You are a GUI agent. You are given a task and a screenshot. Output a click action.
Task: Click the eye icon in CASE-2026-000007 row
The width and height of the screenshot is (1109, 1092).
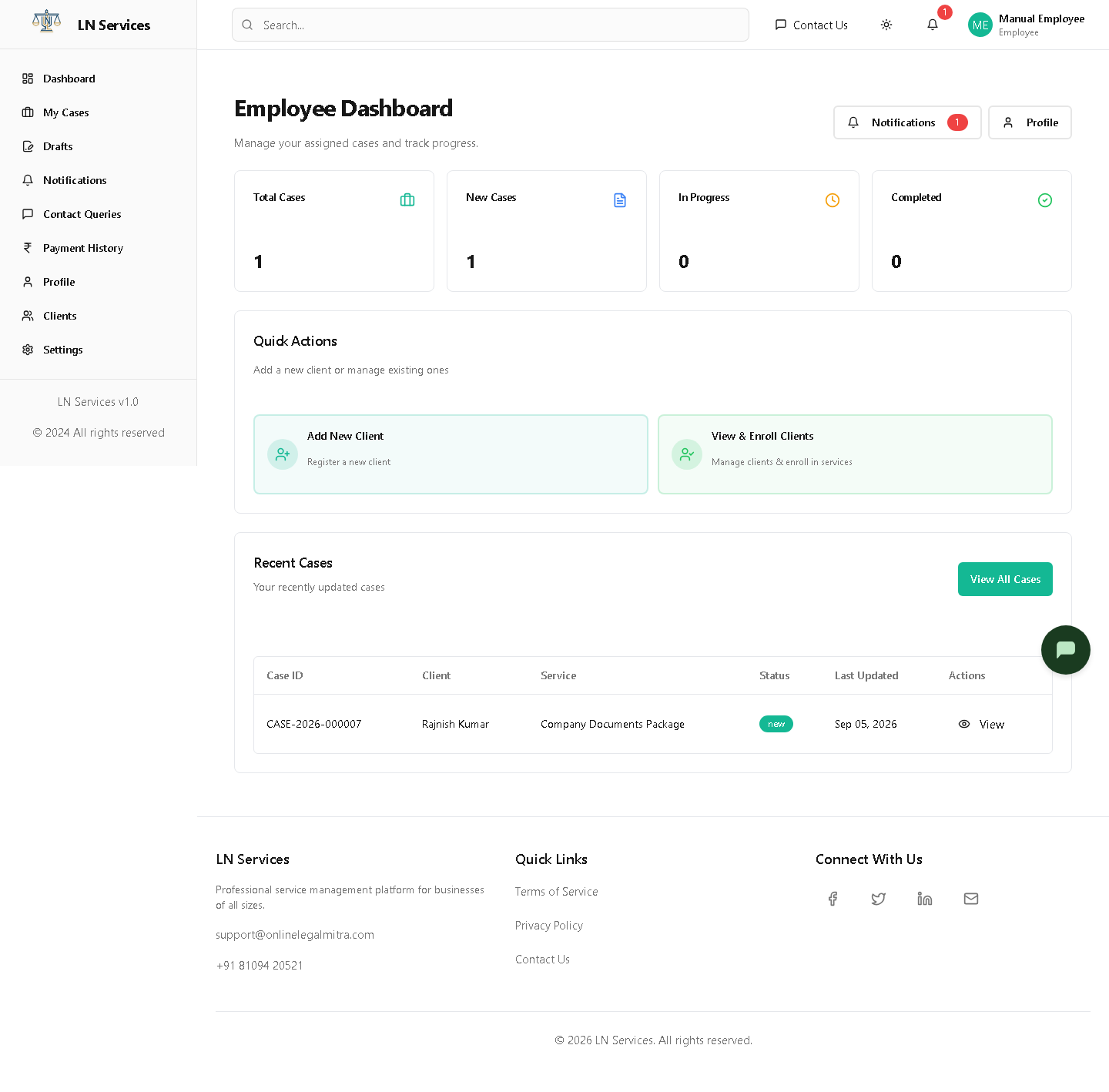point(964,724)
